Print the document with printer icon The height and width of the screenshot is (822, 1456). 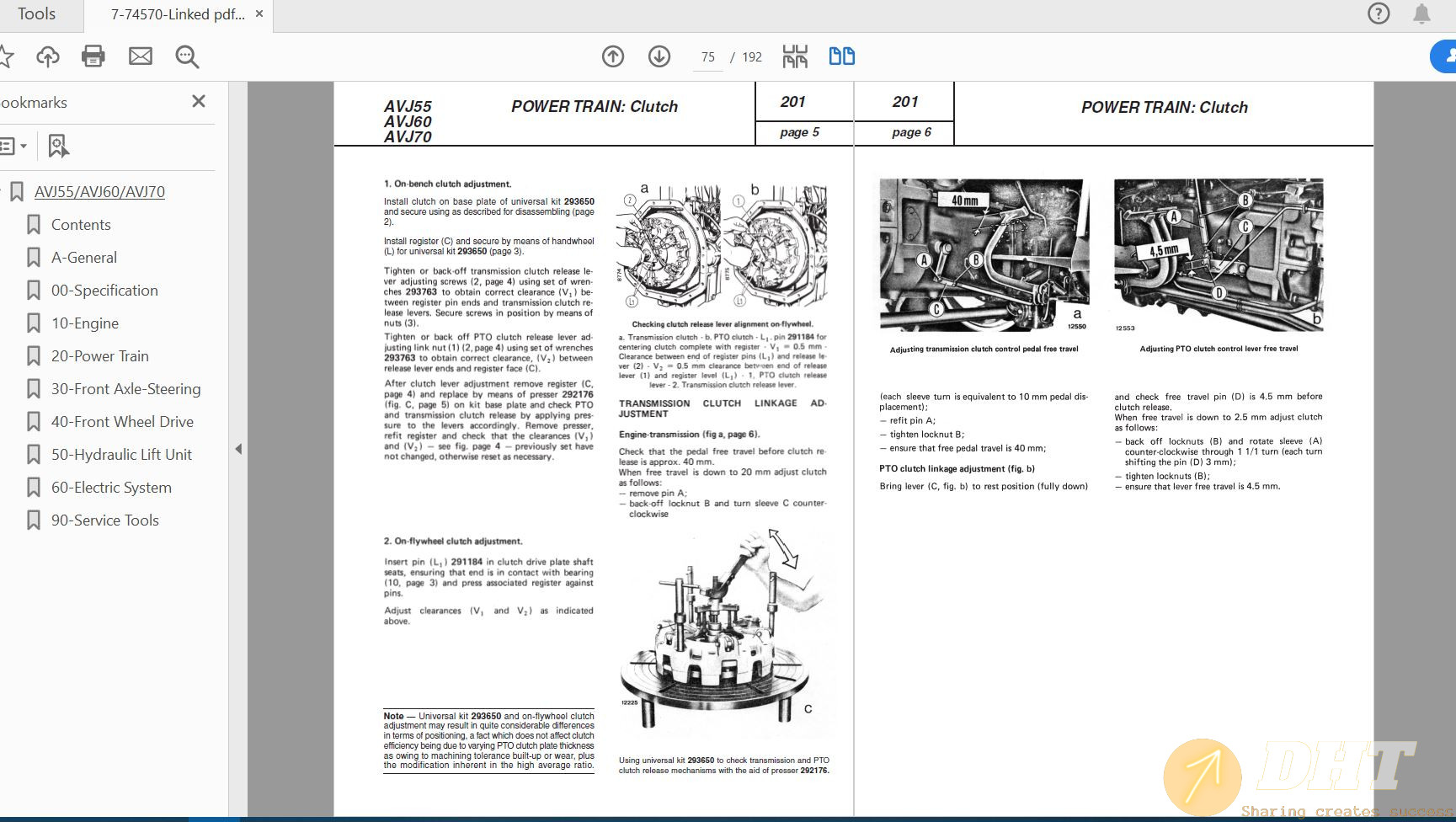(x=93, y=56)
